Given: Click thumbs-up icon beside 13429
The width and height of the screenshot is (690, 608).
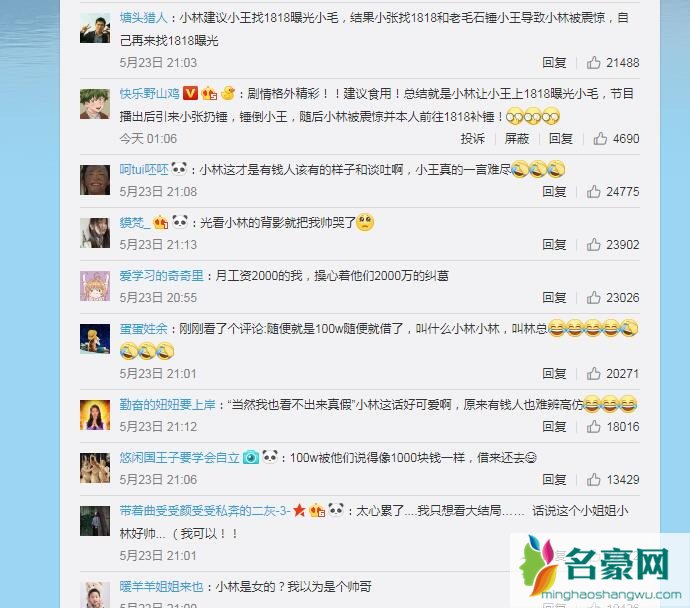Looking at the screenshot, I should [x=593, y=480].
